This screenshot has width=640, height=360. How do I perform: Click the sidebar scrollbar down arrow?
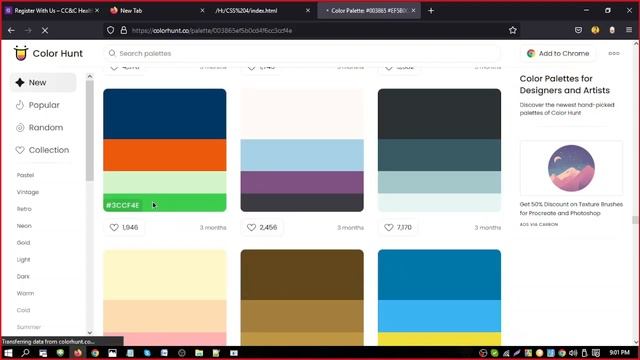[x=90, y=333]
